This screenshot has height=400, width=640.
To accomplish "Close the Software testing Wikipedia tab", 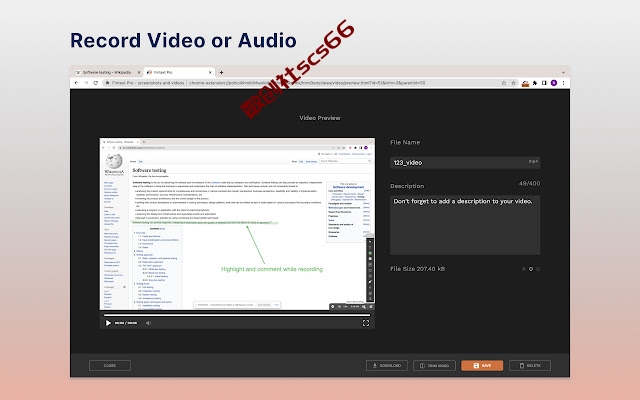I will click(x=139, y=72).
